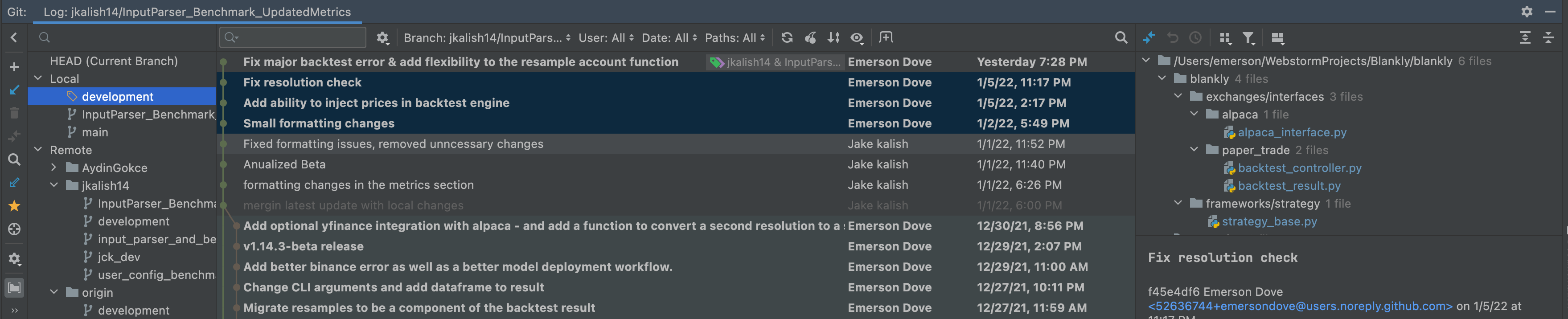Collapse the jkalish14 remote folder
Screen dimensions: 1568x319
tap(54, 184)
